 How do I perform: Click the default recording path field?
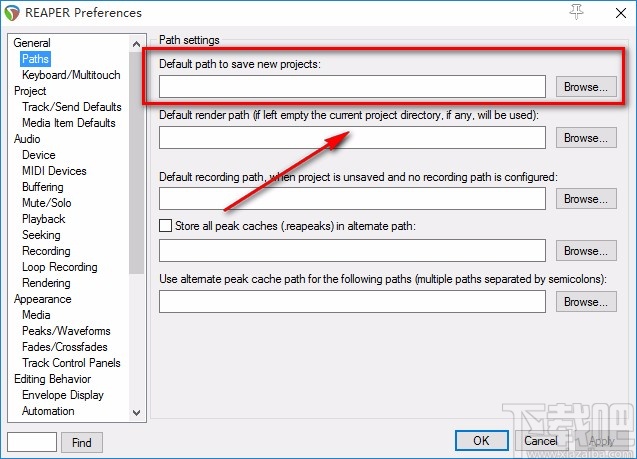352,199
